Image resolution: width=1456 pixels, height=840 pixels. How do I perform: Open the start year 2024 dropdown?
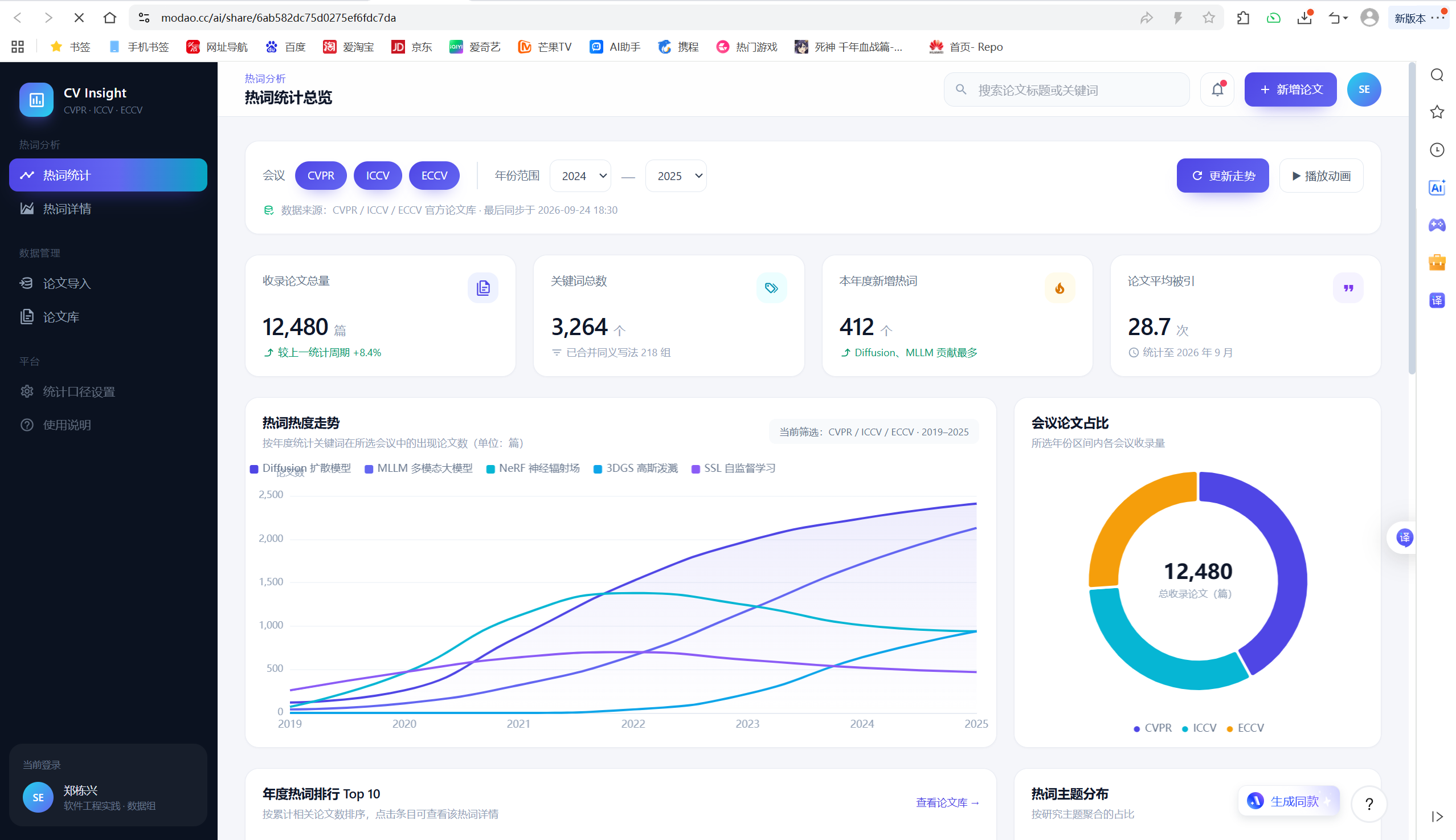click(580, 176)
